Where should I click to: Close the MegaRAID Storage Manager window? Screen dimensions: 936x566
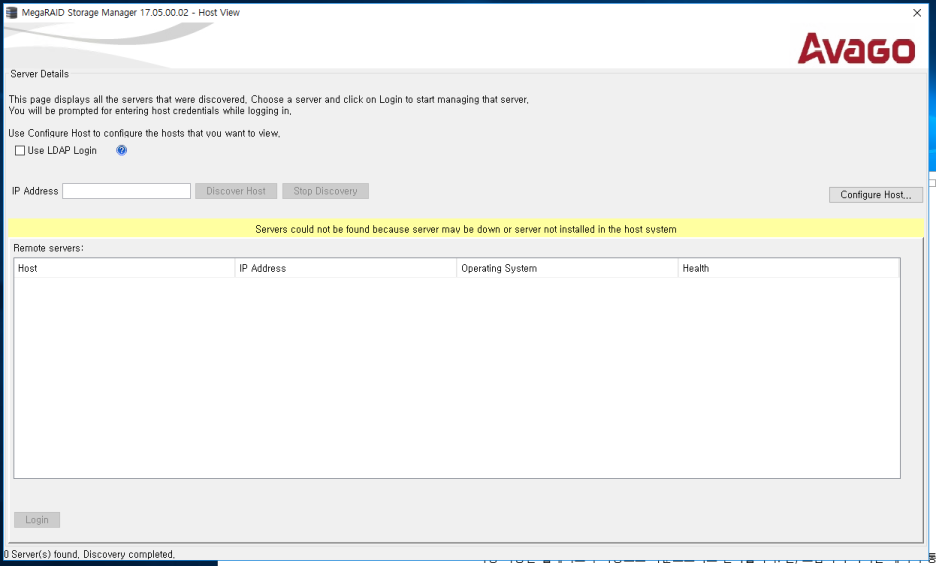(x=917, y=13)
